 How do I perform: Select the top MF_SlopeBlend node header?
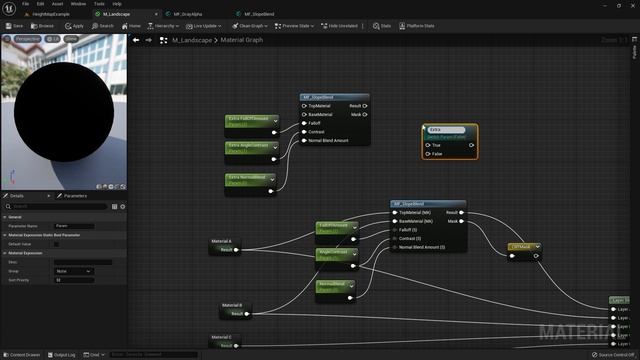335,98
